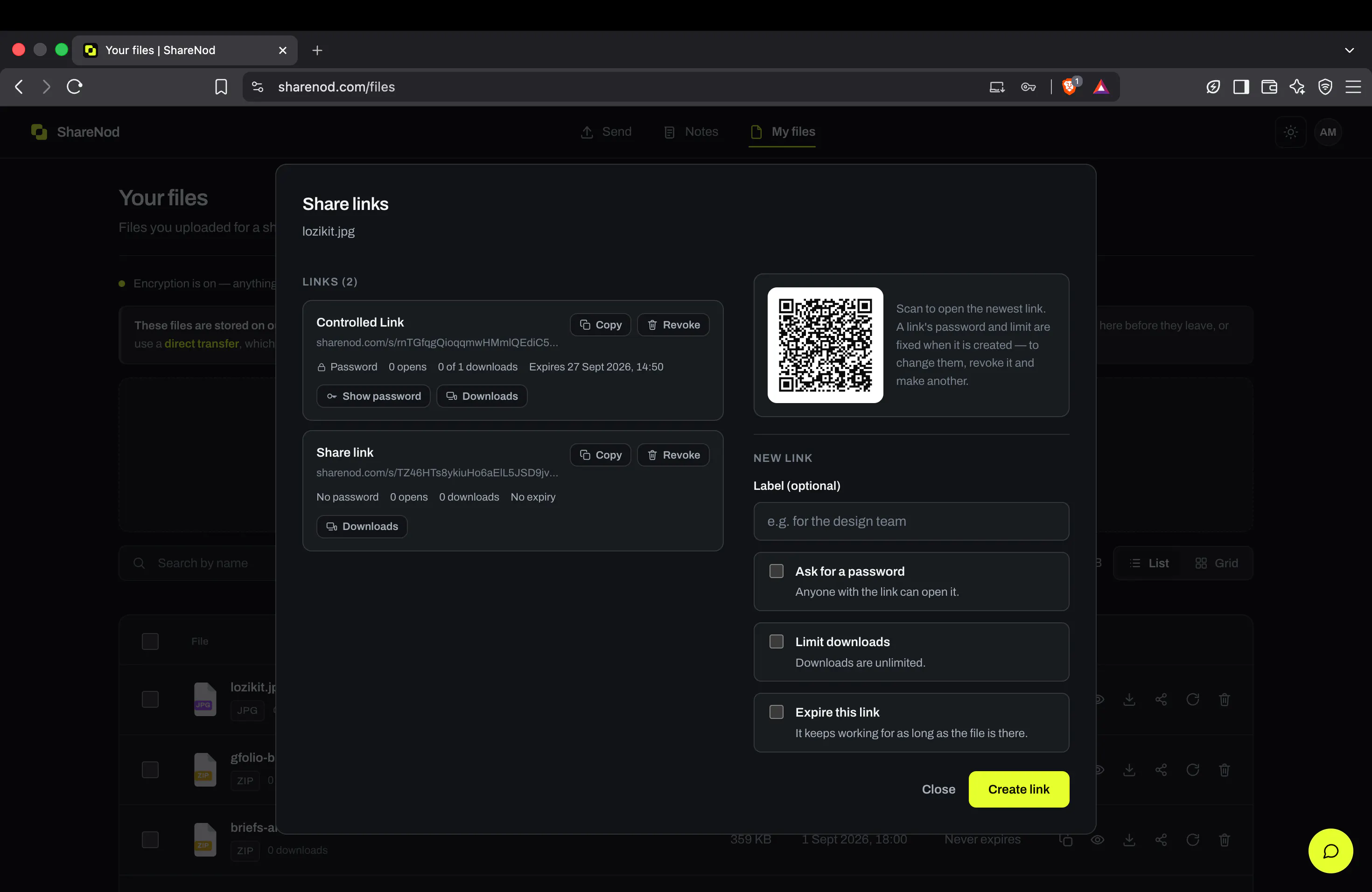This screenshot has width=1372, height=892.
Task: Download the lozikit.jpg file
Action: coord(1129,699)
